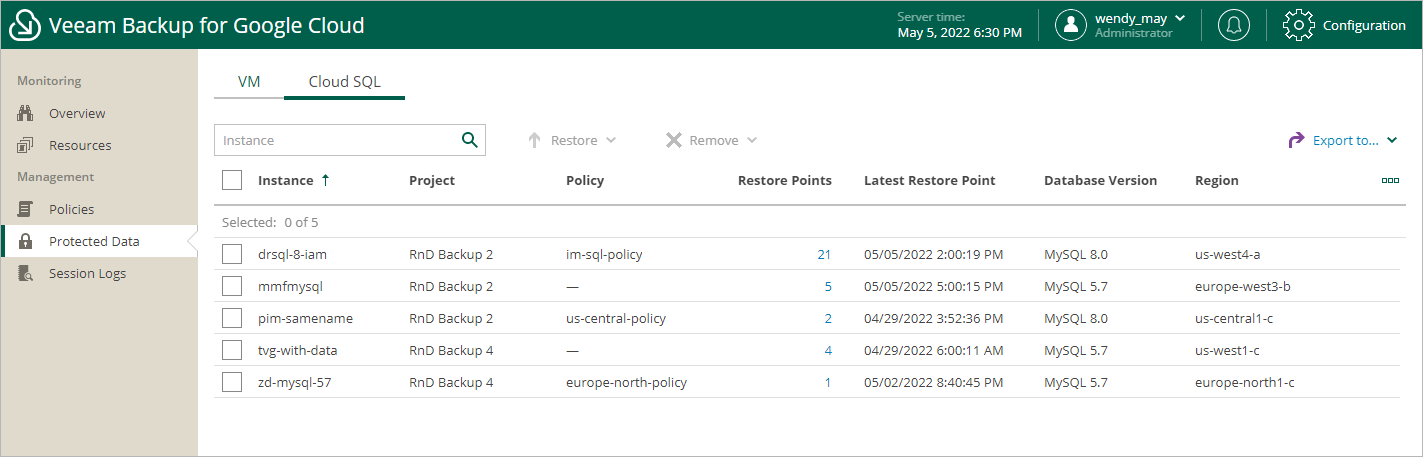Click the Veeam Backup for Google Cloud title
1423x457 pixels.
coord(206,25)
